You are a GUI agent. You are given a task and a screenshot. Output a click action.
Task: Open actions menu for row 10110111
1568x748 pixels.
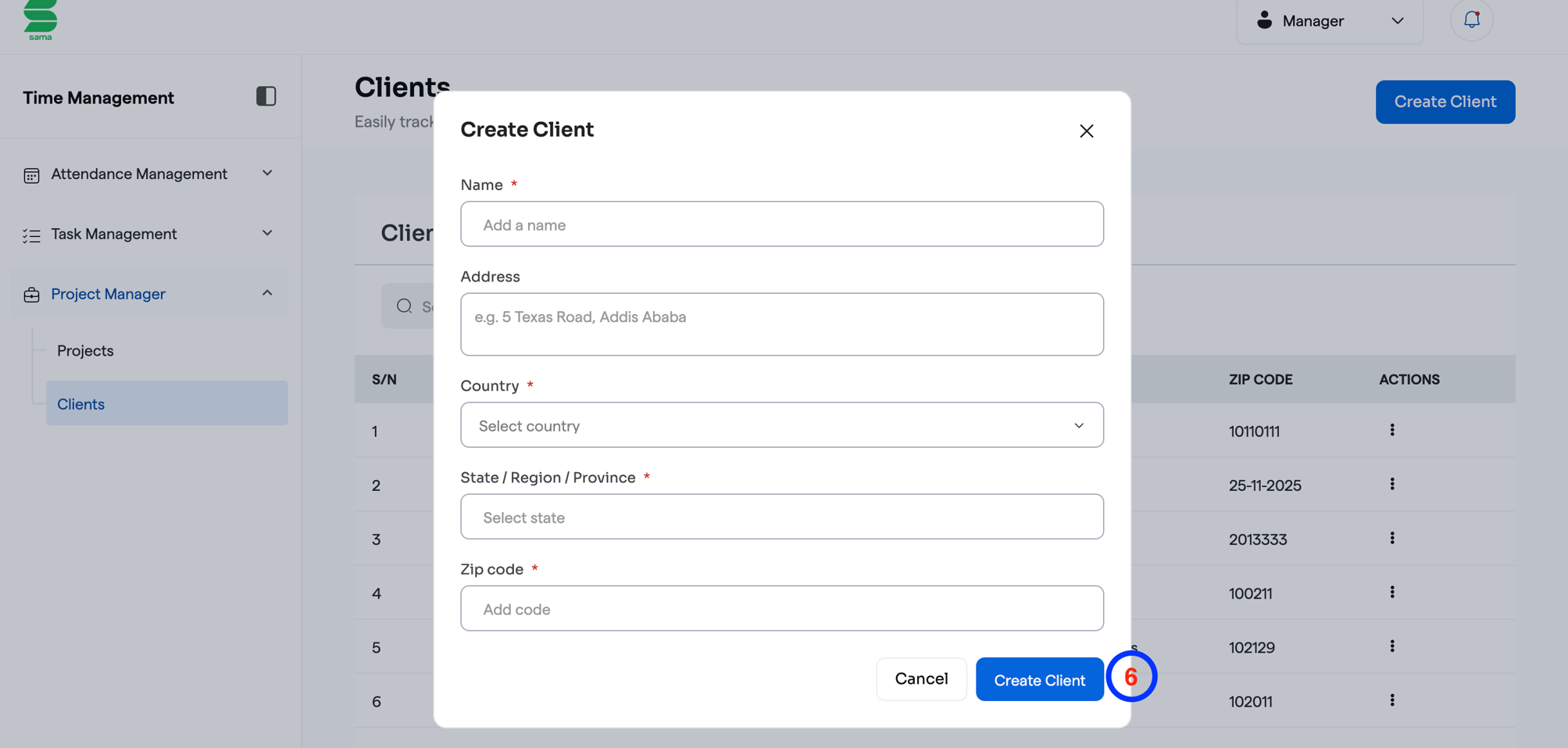[1391, 430]
